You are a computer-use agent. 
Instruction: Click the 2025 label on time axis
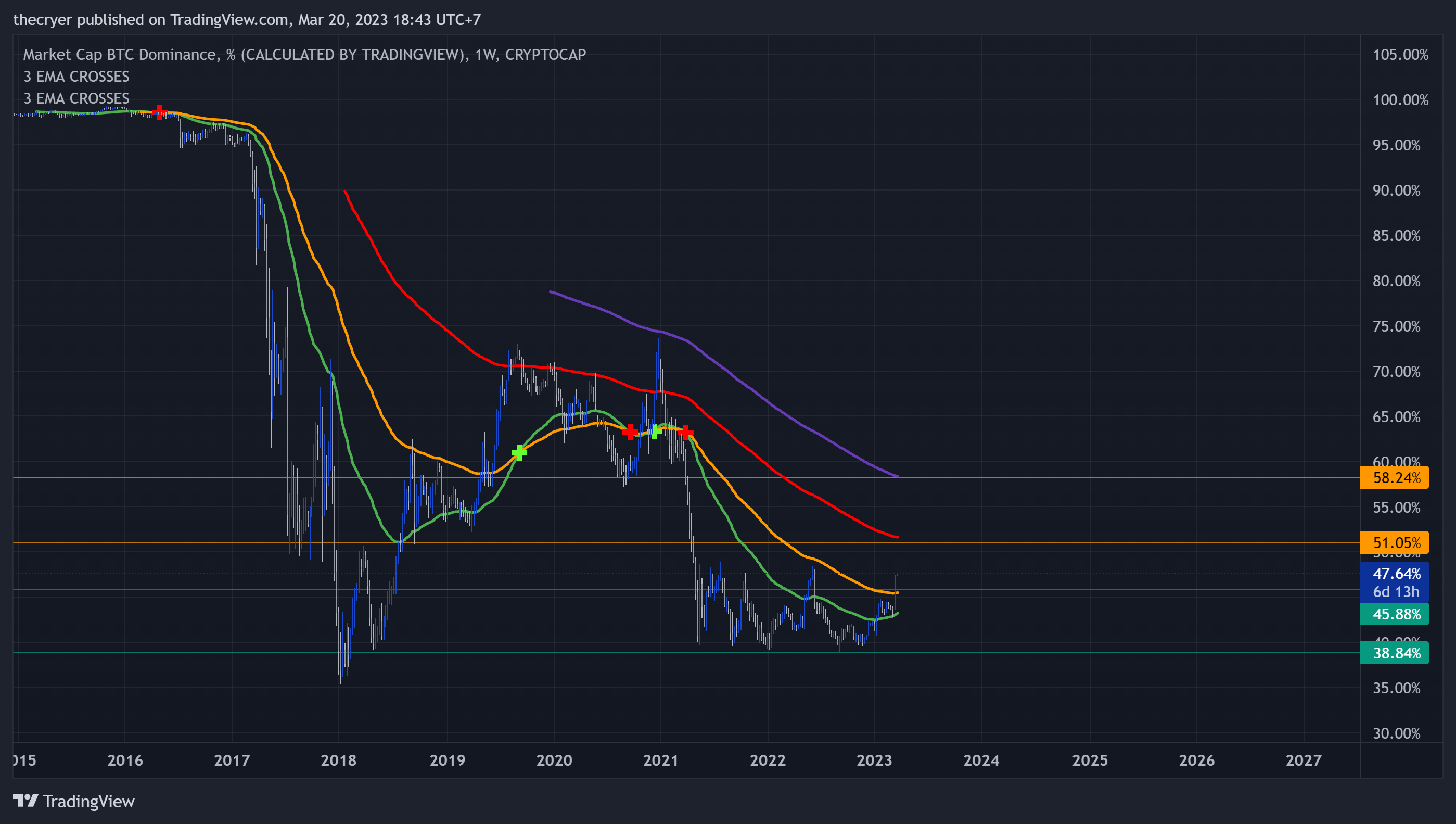click(x=1090, y=760)
